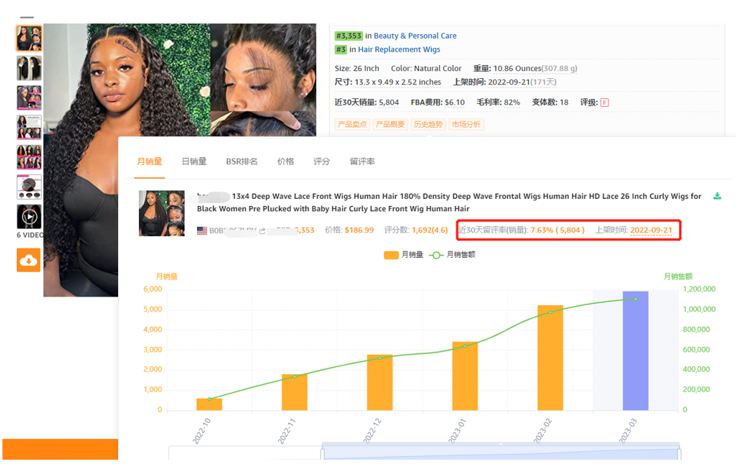Click the 7.63% review rate value
751x471 pixels.
[542, 230]
